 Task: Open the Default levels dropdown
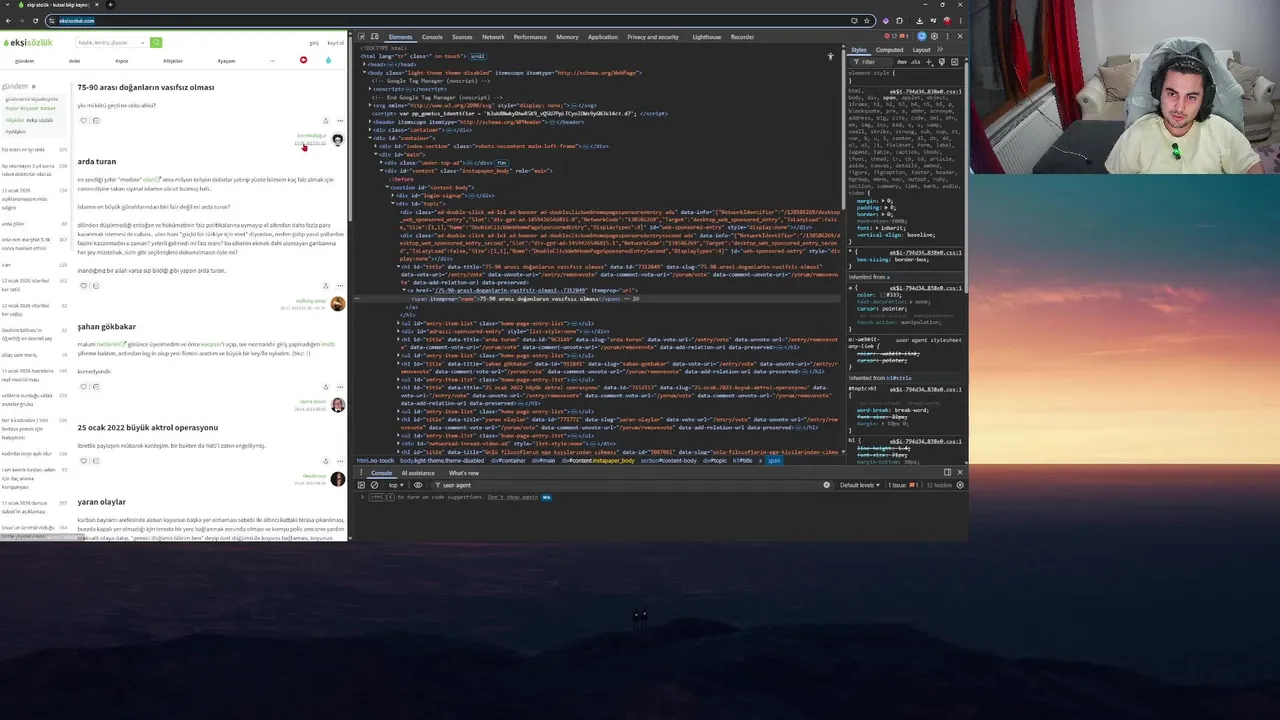pyautogui.click(x=862, y=485)
